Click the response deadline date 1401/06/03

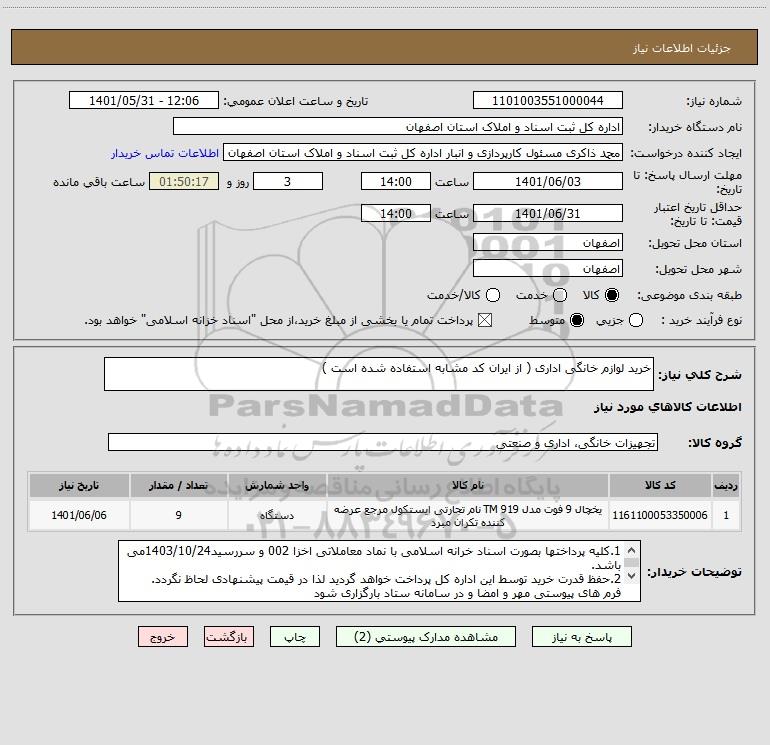click(548, 181)
